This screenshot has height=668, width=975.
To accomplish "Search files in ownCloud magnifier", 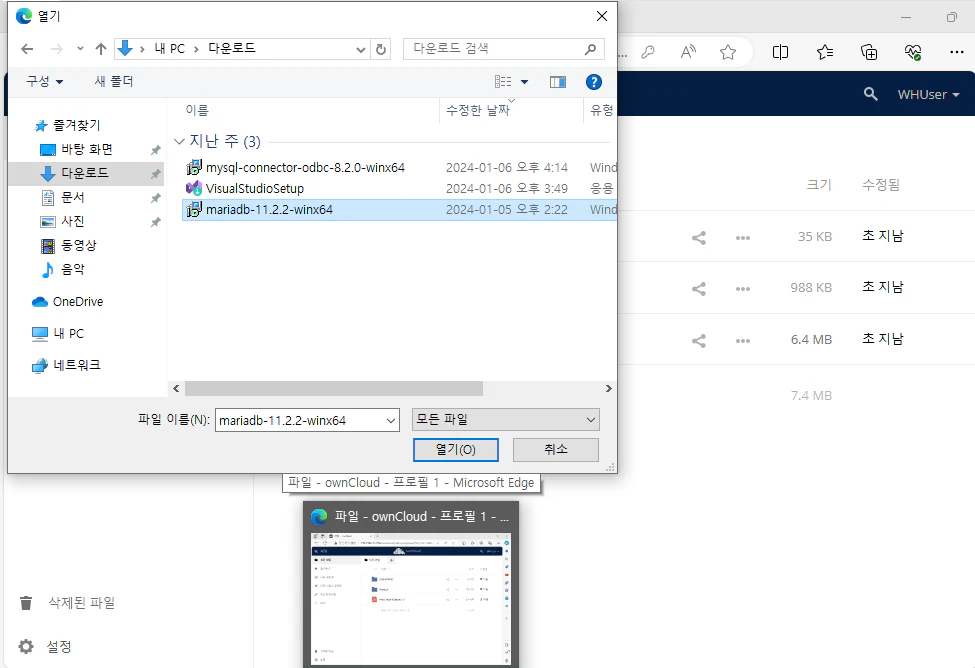I will coord(871,95).
